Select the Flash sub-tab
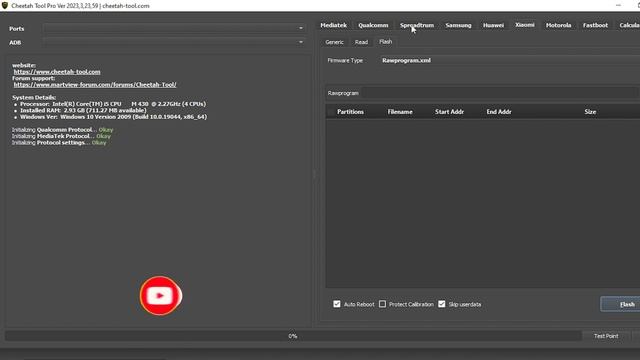This screenshot has height=360, width=640. click(385, 42)
